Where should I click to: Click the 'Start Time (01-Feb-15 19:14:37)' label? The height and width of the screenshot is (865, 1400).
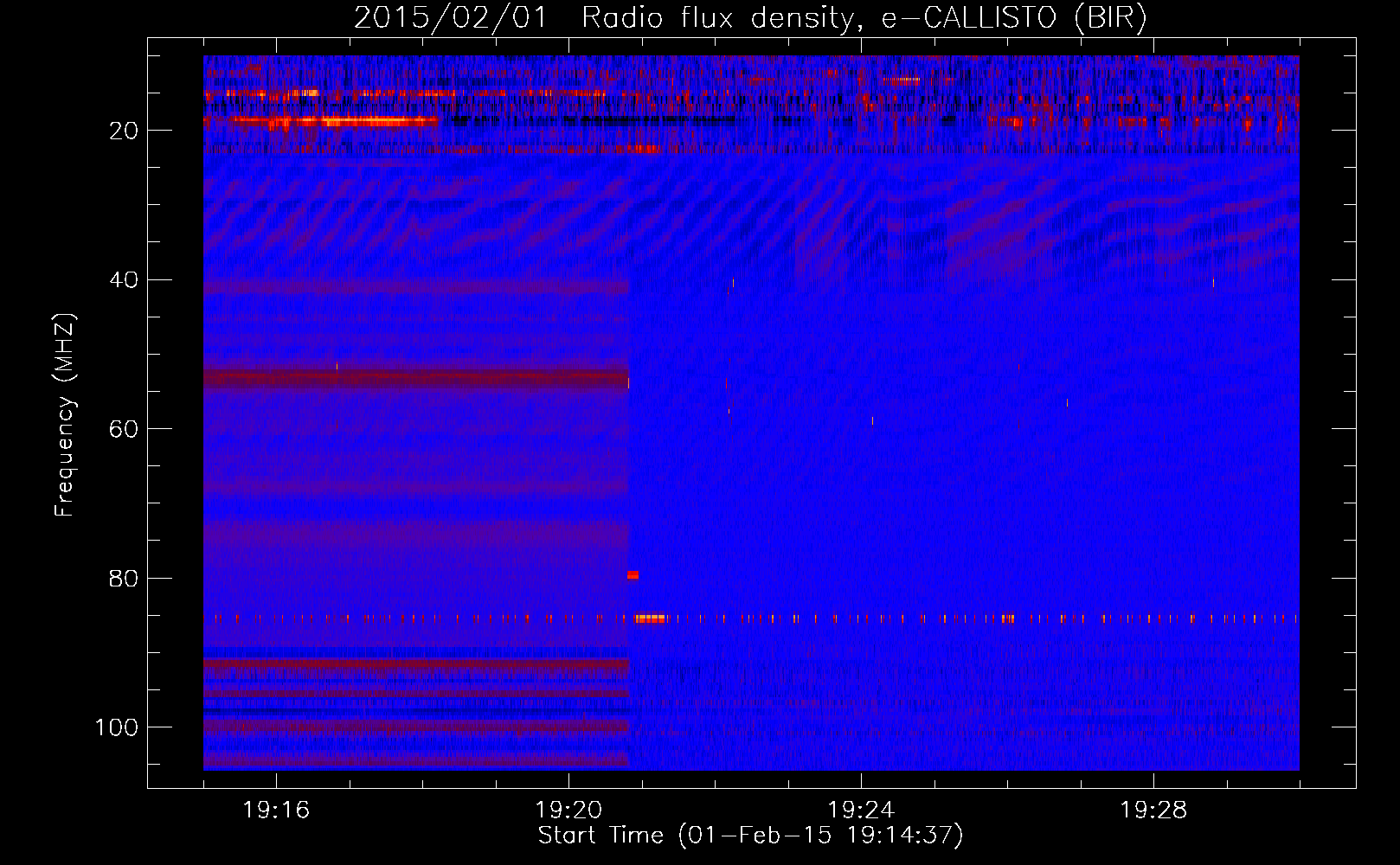(x=750, y=836)
